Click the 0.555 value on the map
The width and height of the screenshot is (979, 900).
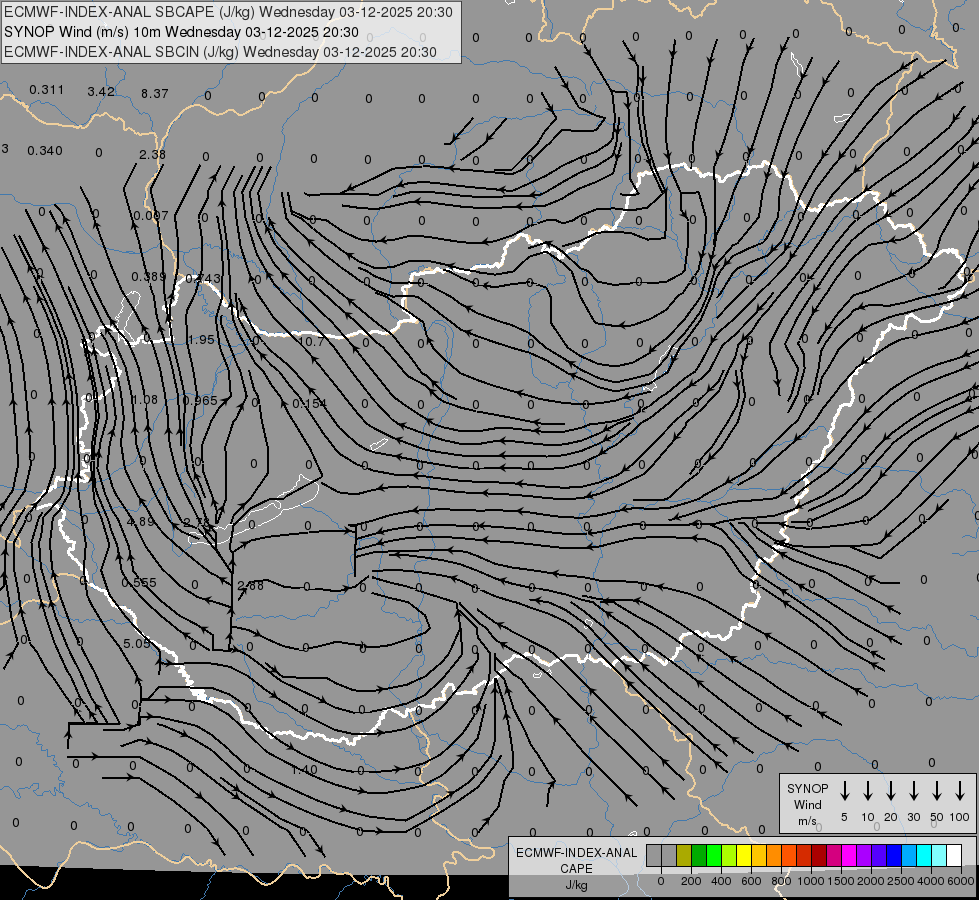click(x=139, y=583)
